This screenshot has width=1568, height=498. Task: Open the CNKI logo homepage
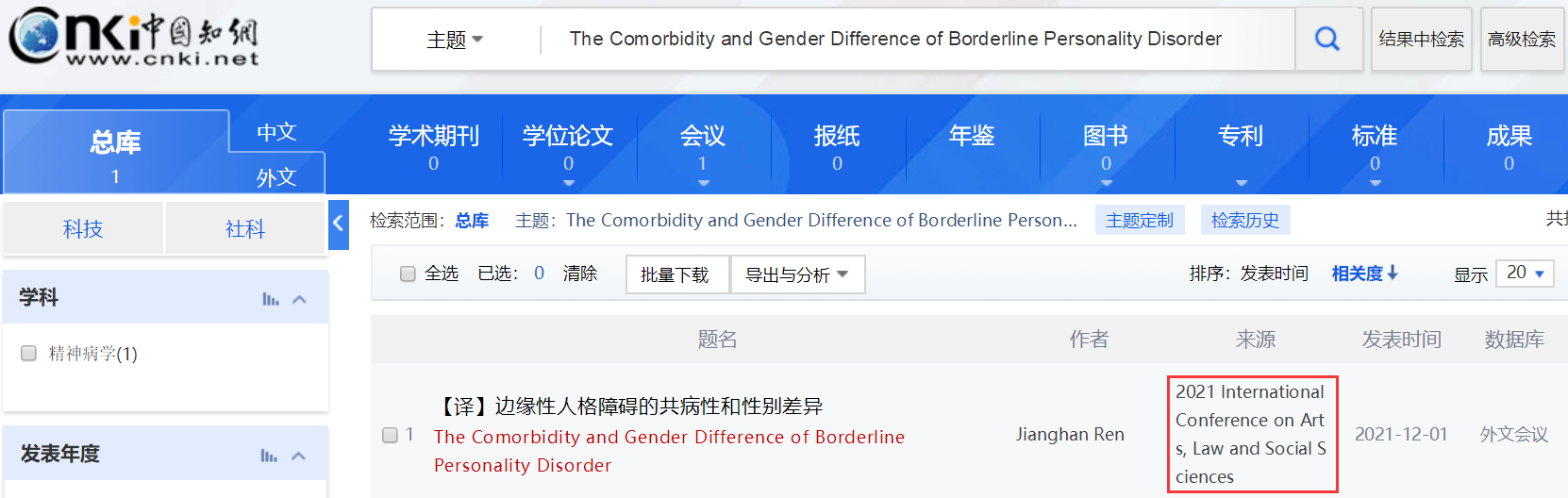point(133,37)
